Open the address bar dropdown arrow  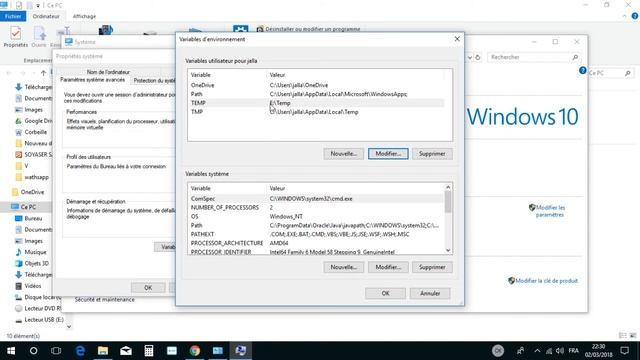pyautogui.click(x=470, y=58)
